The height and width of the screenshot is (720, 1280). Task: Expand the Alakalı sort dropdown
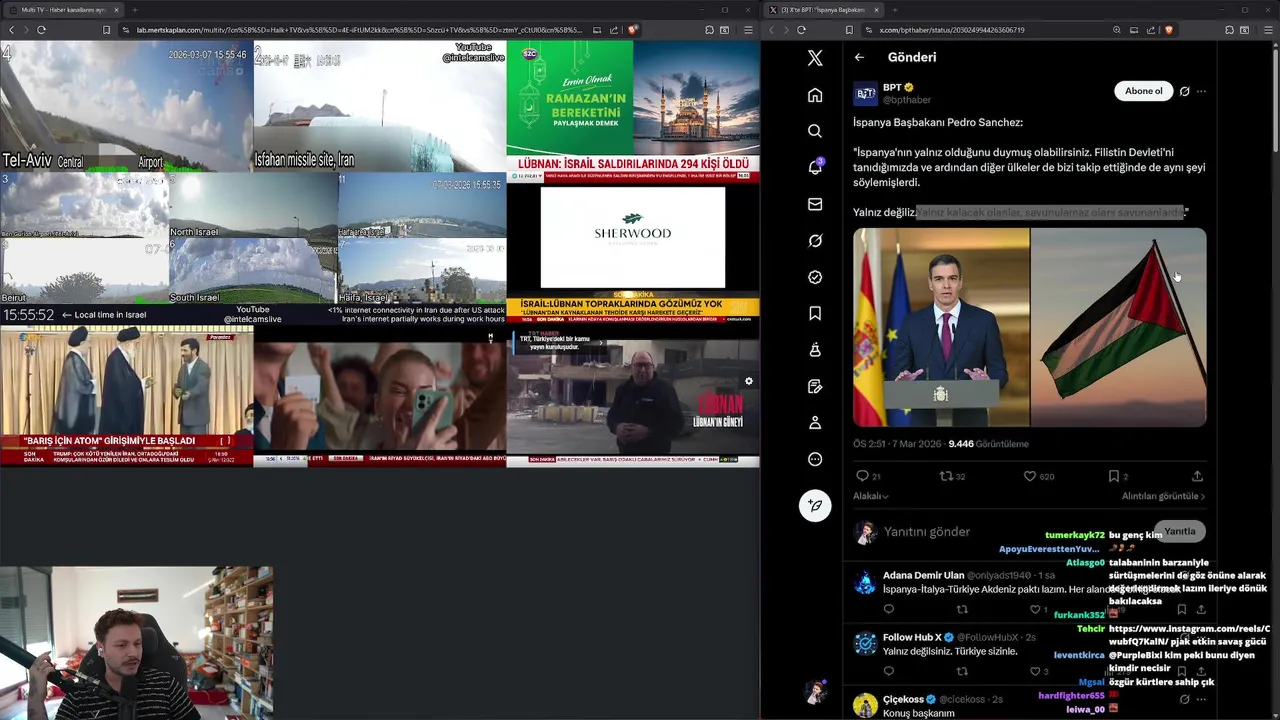(870, 496)
